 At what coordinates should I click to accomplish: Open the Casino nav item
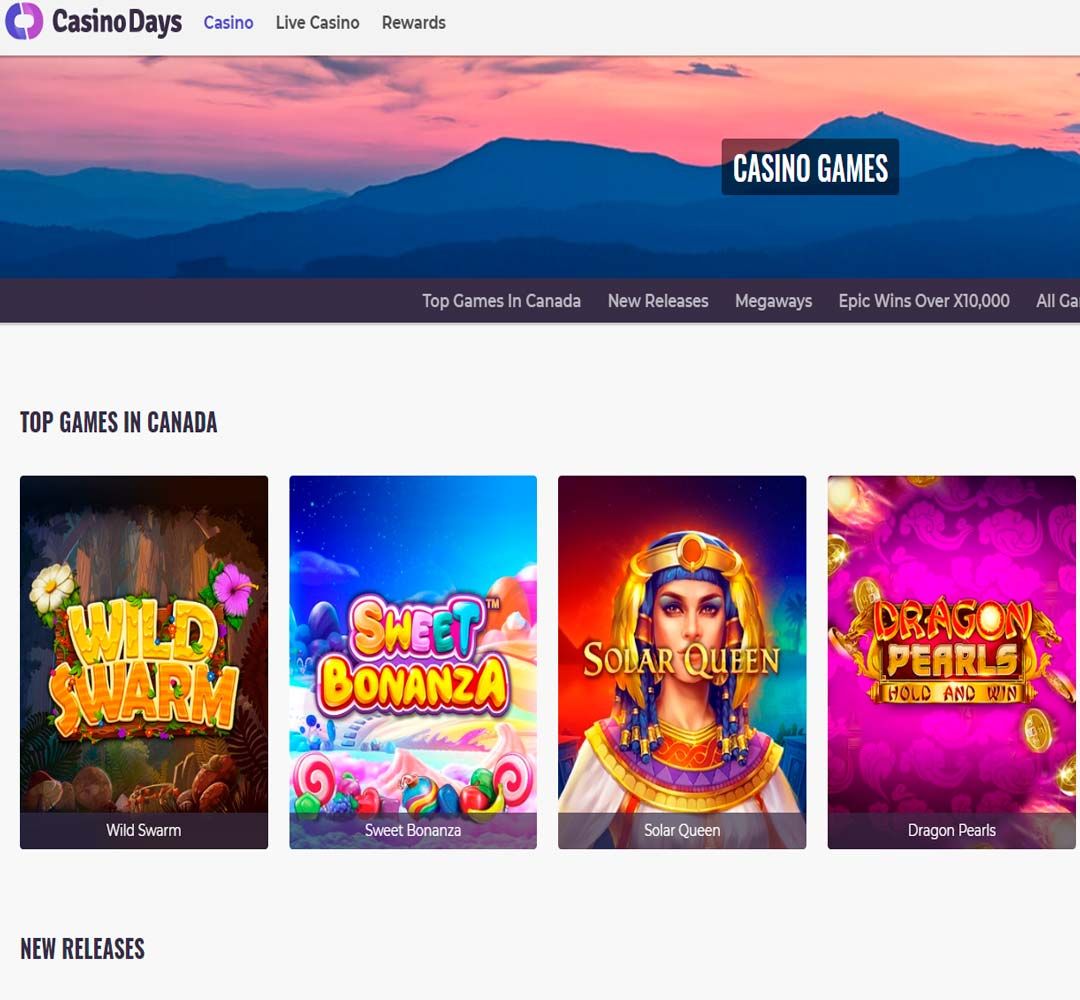tap(229, 23)
